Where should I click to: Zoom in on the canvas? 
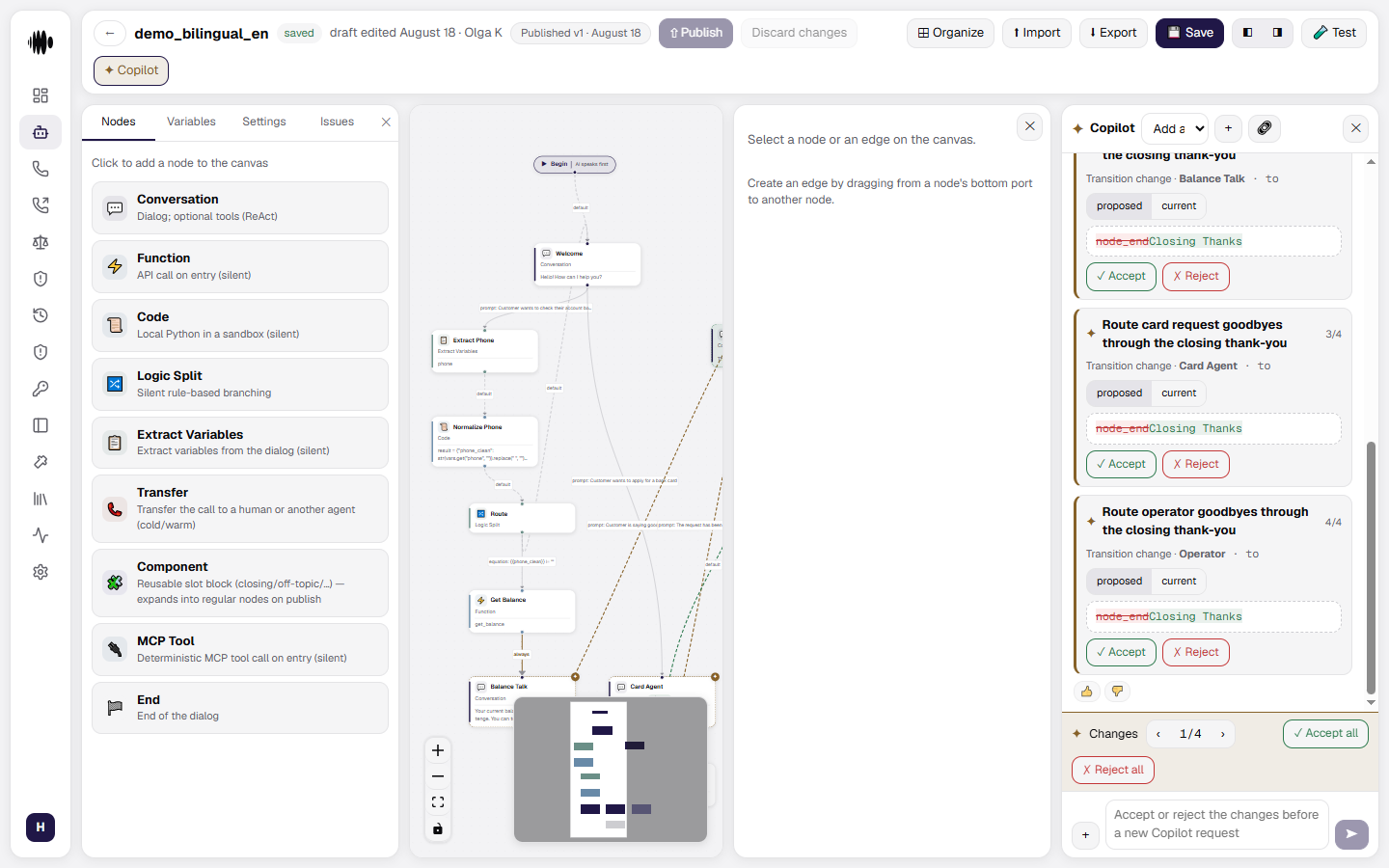click(438, 750)
